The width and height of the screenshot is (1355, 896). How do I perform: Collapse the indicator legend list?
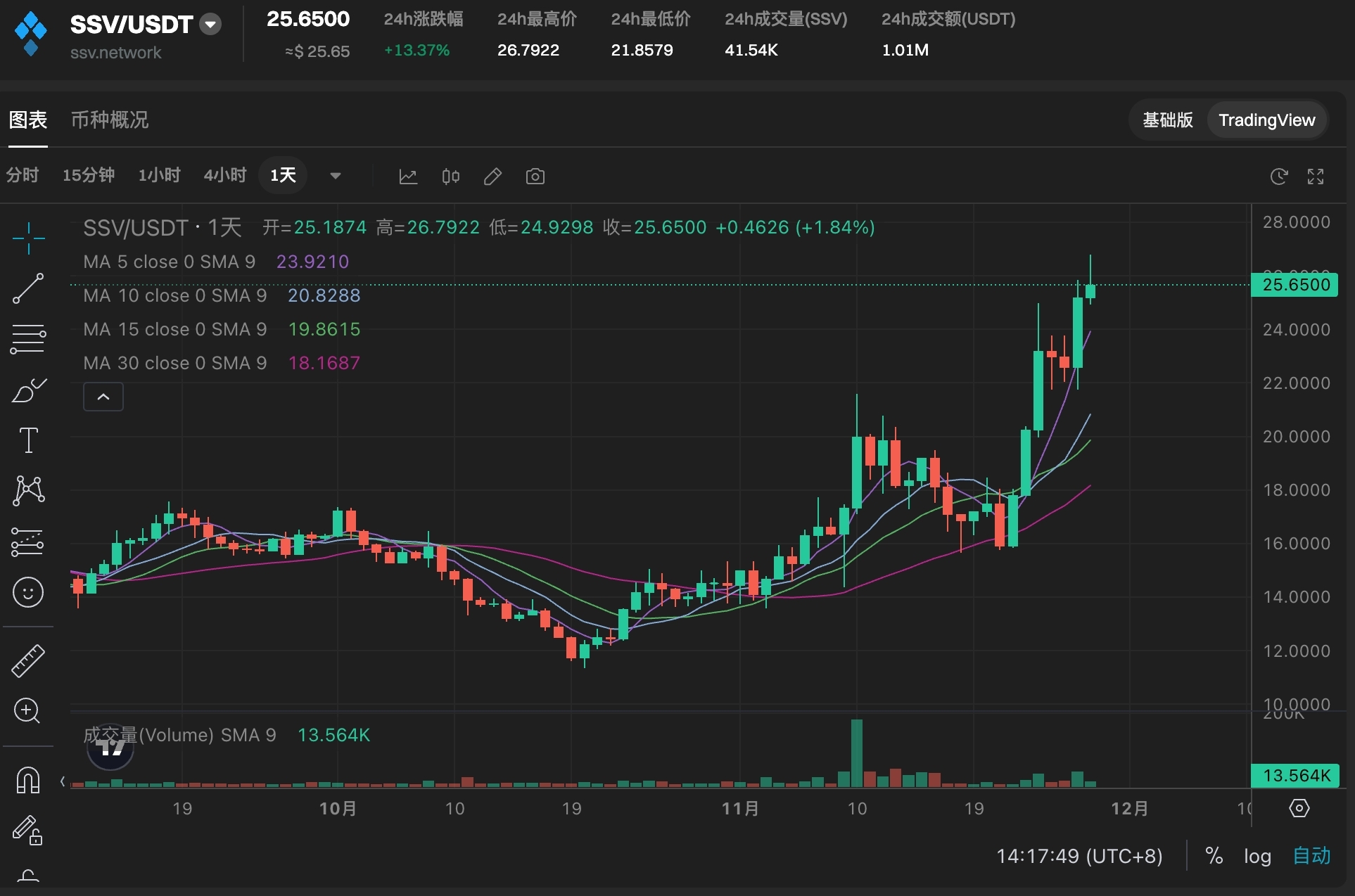(x=103, y=397)
